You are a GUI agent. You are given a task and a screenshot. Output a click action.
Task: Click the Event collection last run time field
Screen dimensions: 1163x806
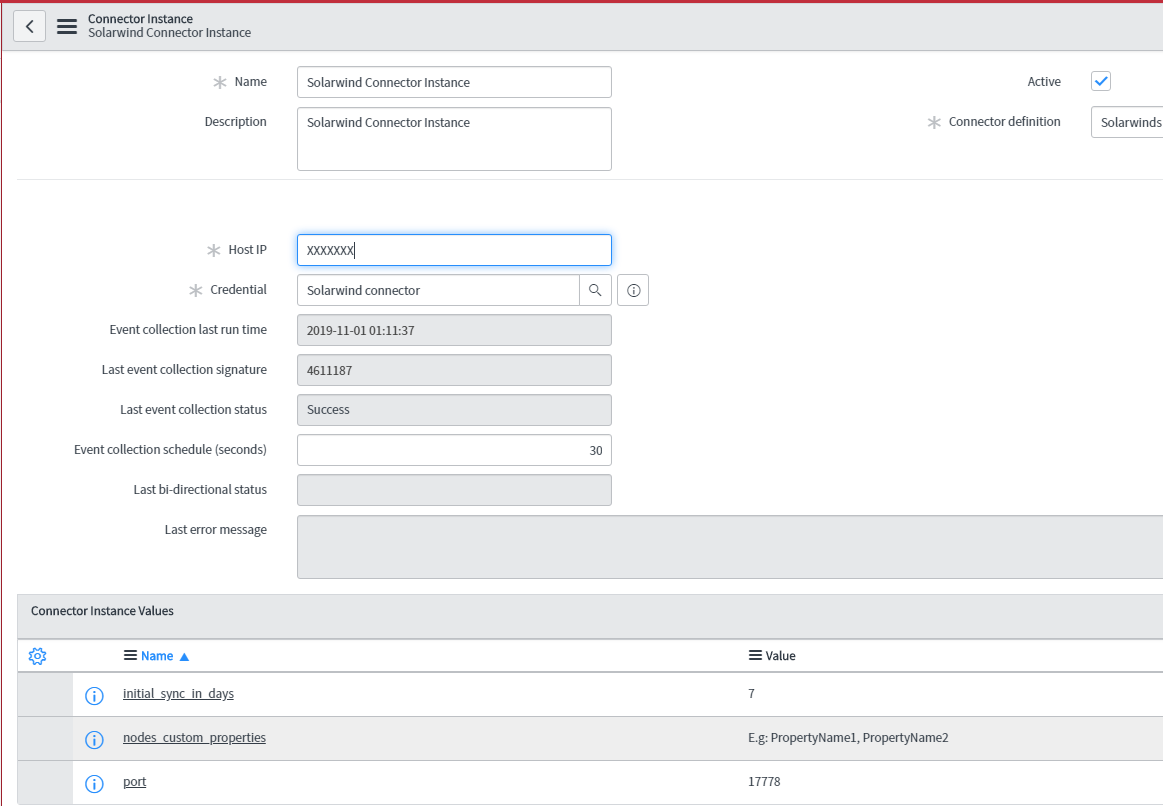click(454, 330)
